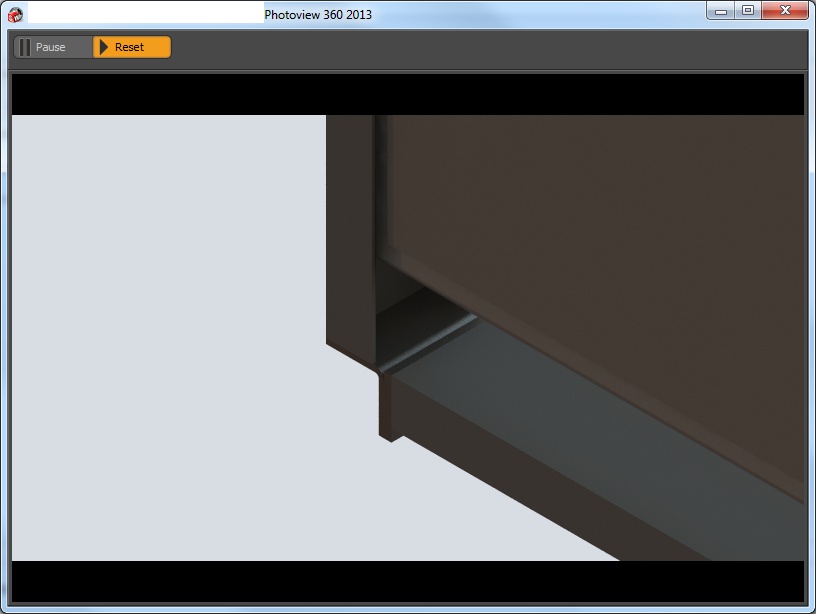Maximize the Photoview 360 window
Image resolution: width=816 pixels, height=614 pixels.
[748, 11]
